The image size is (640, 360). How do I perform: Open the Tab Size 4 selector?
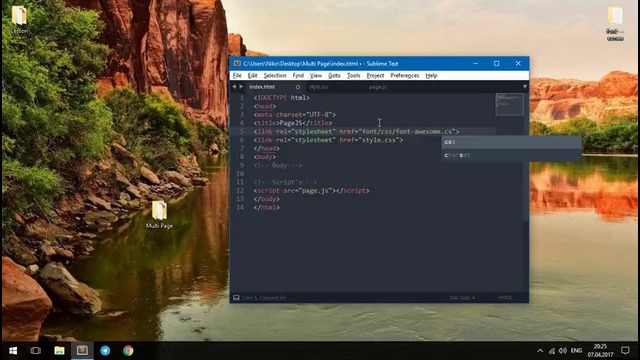coord(462,298)
